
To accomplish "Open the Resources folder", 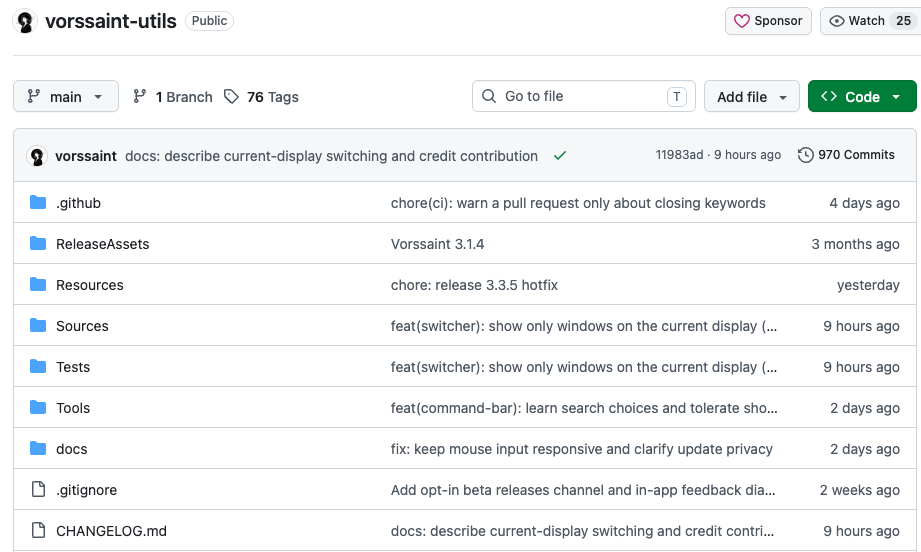I will pos(89,285).
